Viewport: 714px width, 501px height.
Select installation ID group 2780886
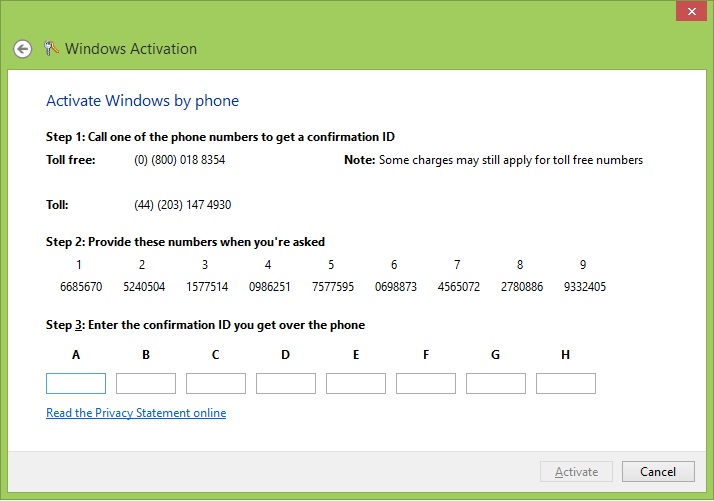pos(522,287)
